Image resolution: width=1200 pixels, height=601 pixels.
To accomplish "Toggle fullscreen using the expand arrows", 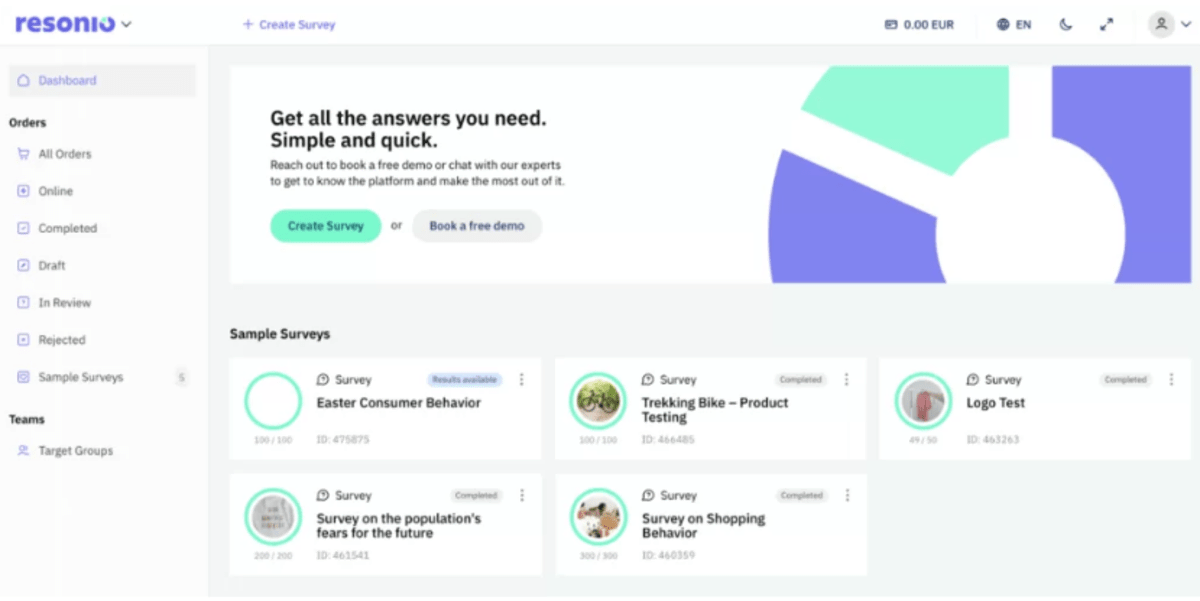I will (x=1106, y=23).
